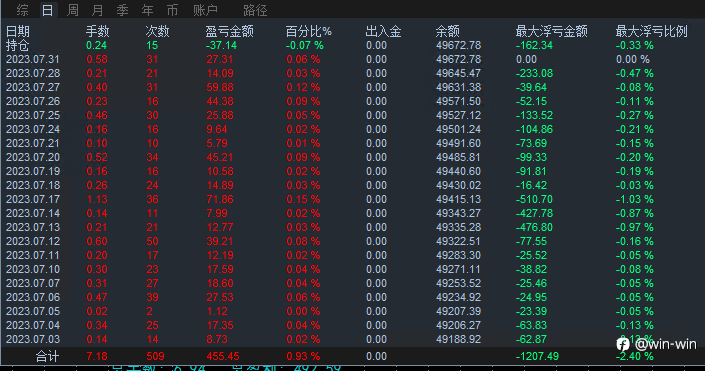
Task: Click the -476.80 floating loss value
Action: (534, 227)
